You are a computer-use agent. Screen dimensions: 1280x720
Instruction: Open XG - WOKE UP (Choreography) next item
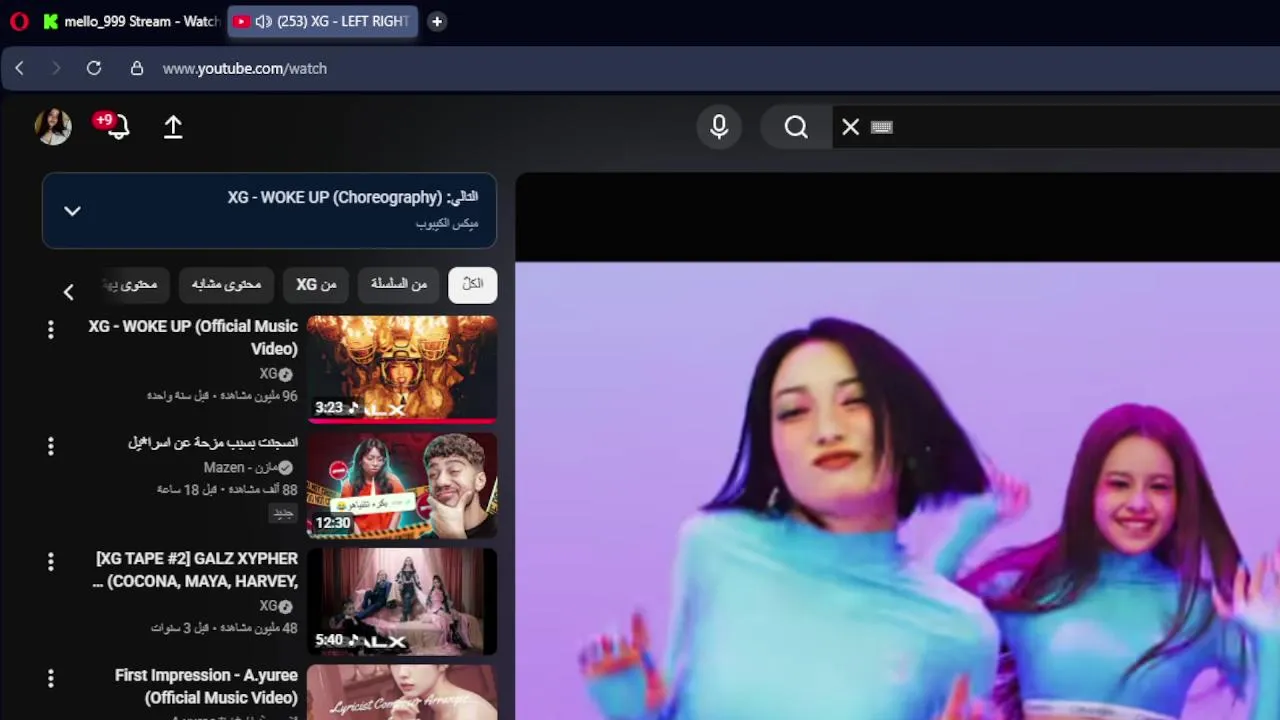(x=352, y=198)
